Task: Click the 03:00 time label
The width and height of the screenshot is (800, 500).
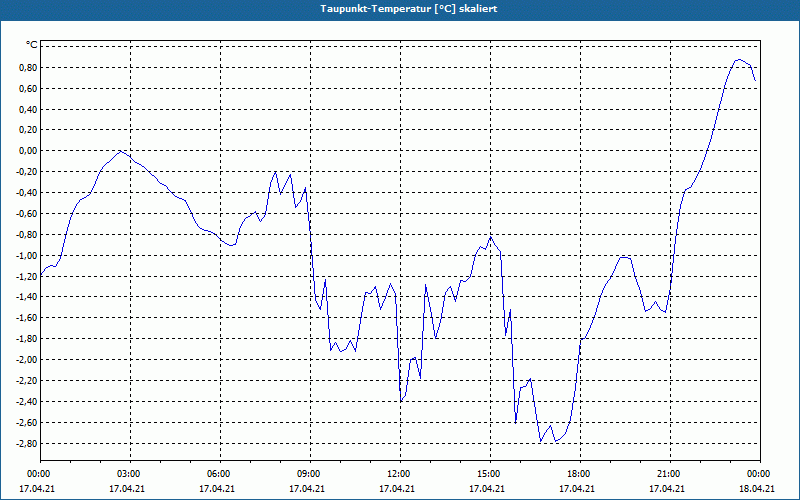Action: pyautogui.click(x=130, y=474)
